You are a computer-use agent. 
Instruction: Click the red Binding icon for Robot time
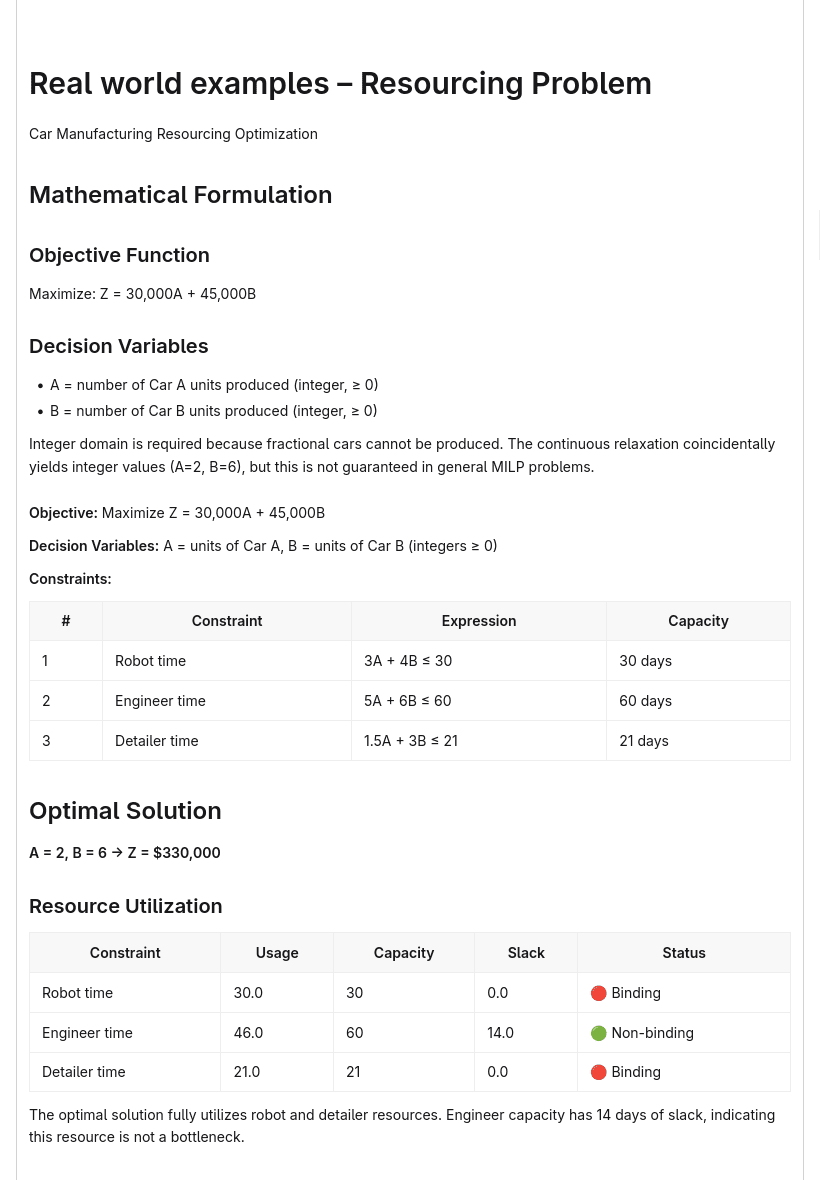click(x=598, y=993)
